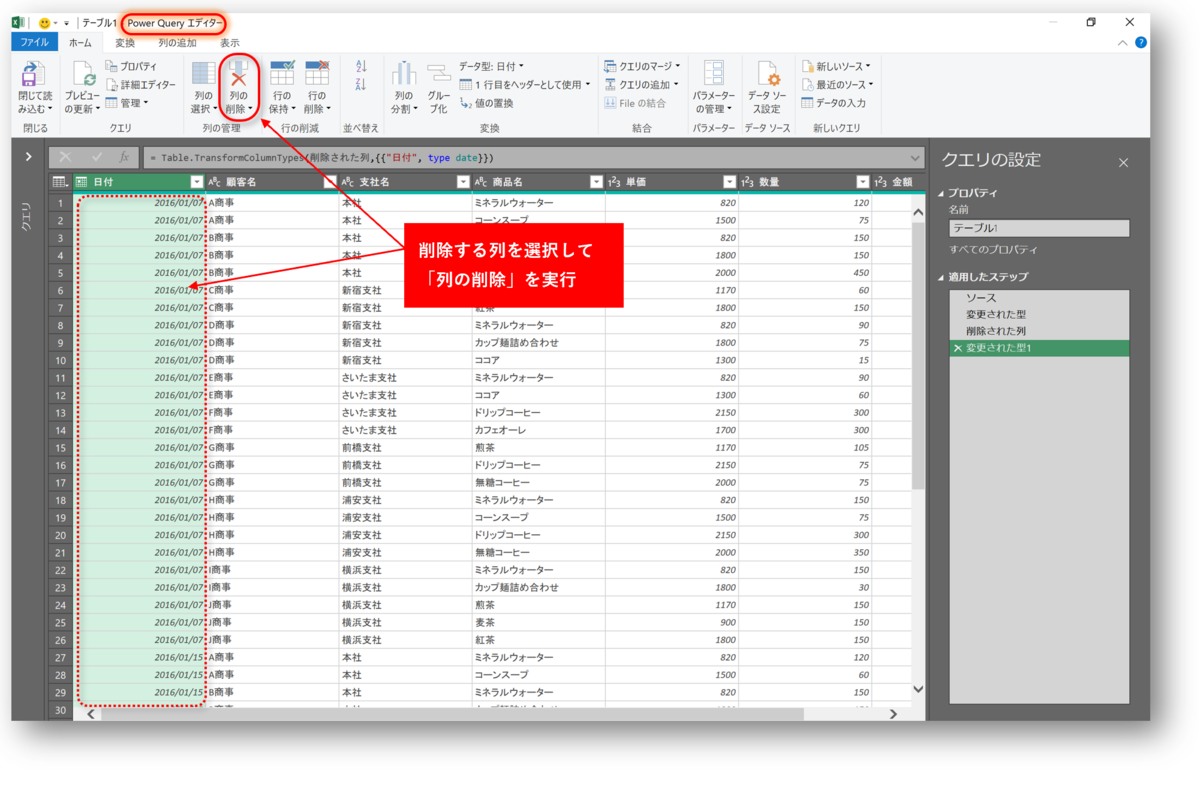Click the formula bar text Table.TransformColumnTypes
This screenshot has width=1200, height=785.
232,158
